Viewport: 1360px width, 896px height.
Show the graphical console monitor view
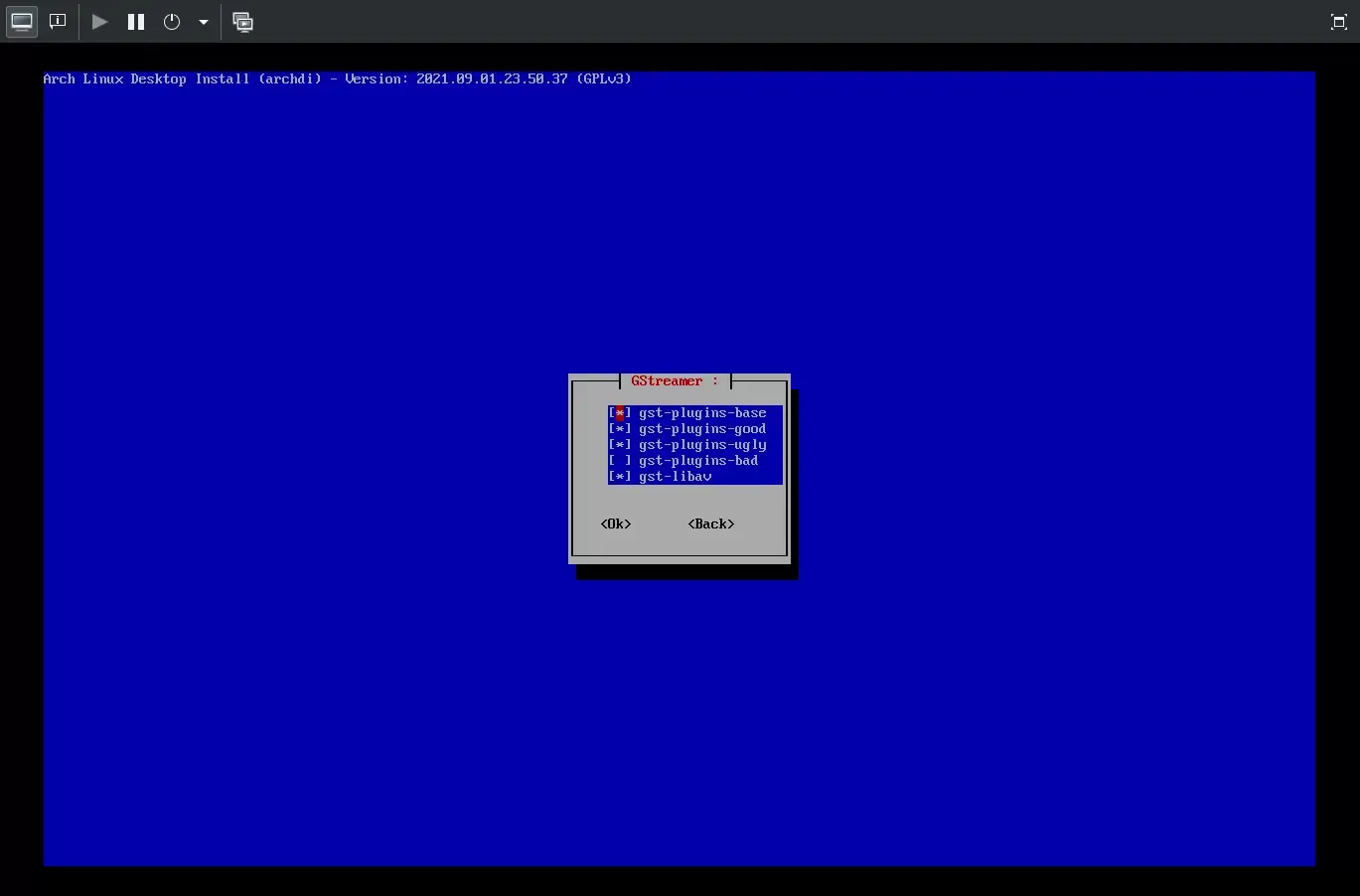22,22
